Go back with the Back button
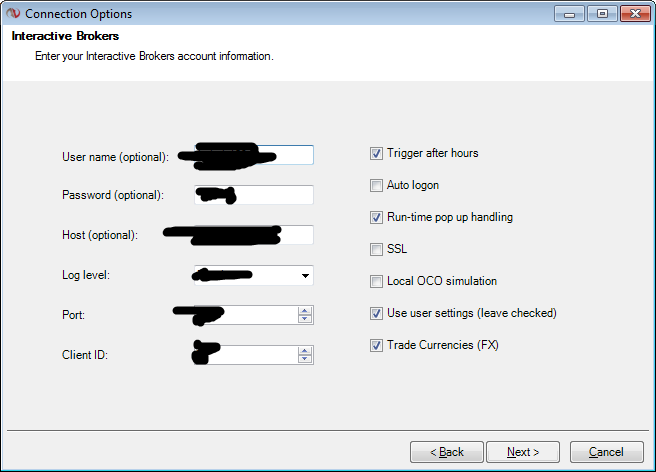 (447, 452)
